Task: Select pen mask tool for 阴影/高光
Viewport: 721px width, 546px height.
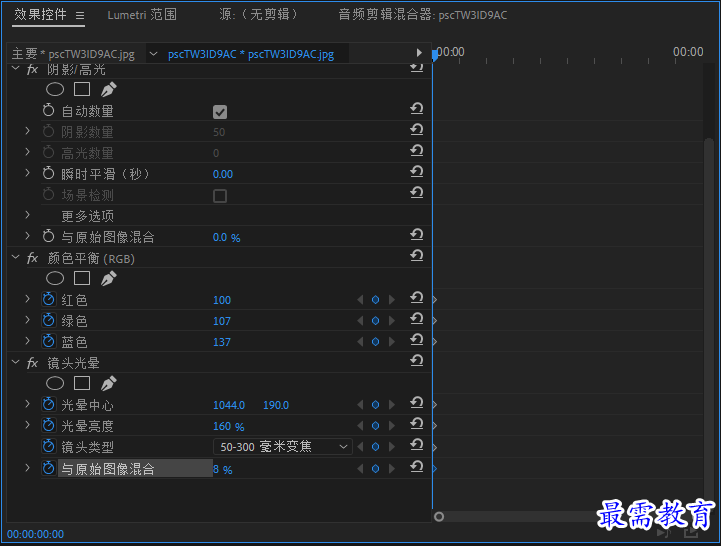Action: tap(109, 89)
